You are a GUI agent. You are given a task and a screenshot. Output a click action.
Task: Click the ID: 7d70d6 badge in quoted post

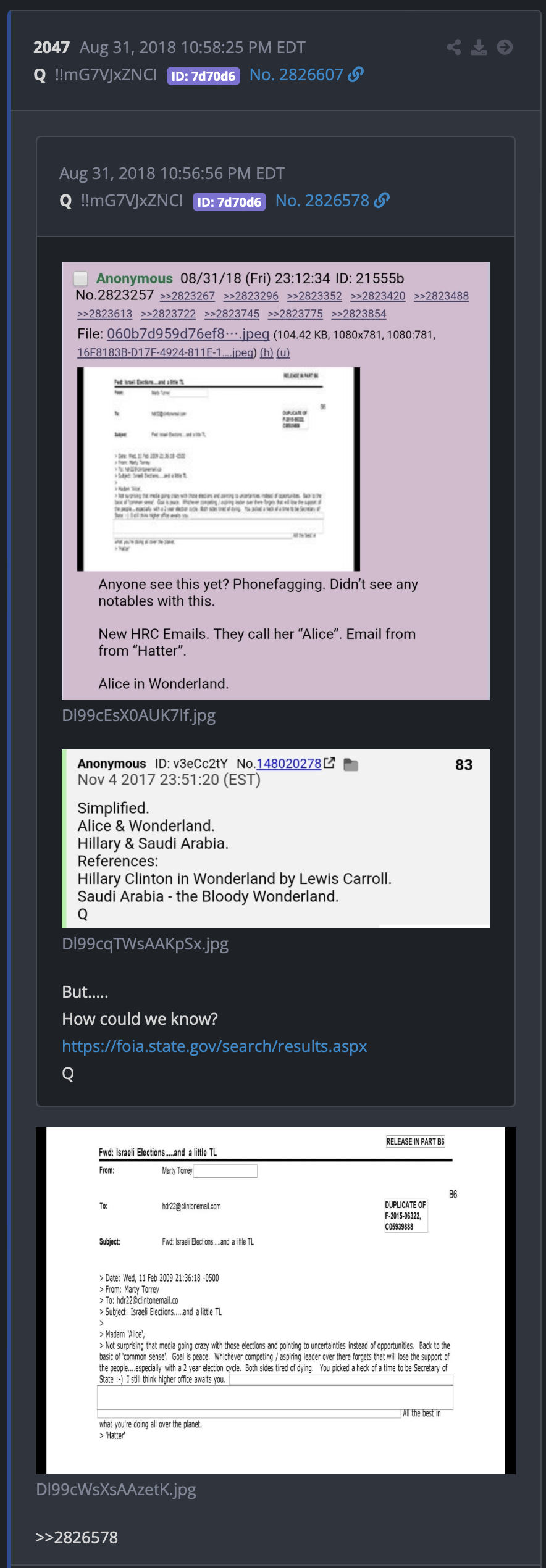(229, 202)
